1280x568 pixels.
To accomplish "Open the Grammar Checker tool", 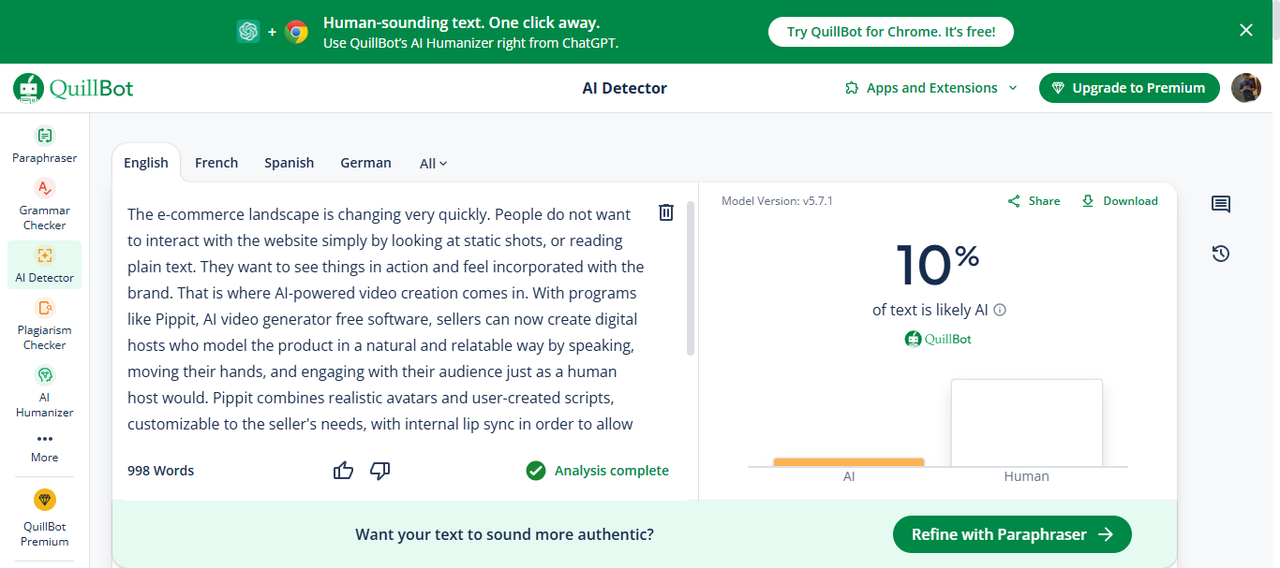I will 44,203.
